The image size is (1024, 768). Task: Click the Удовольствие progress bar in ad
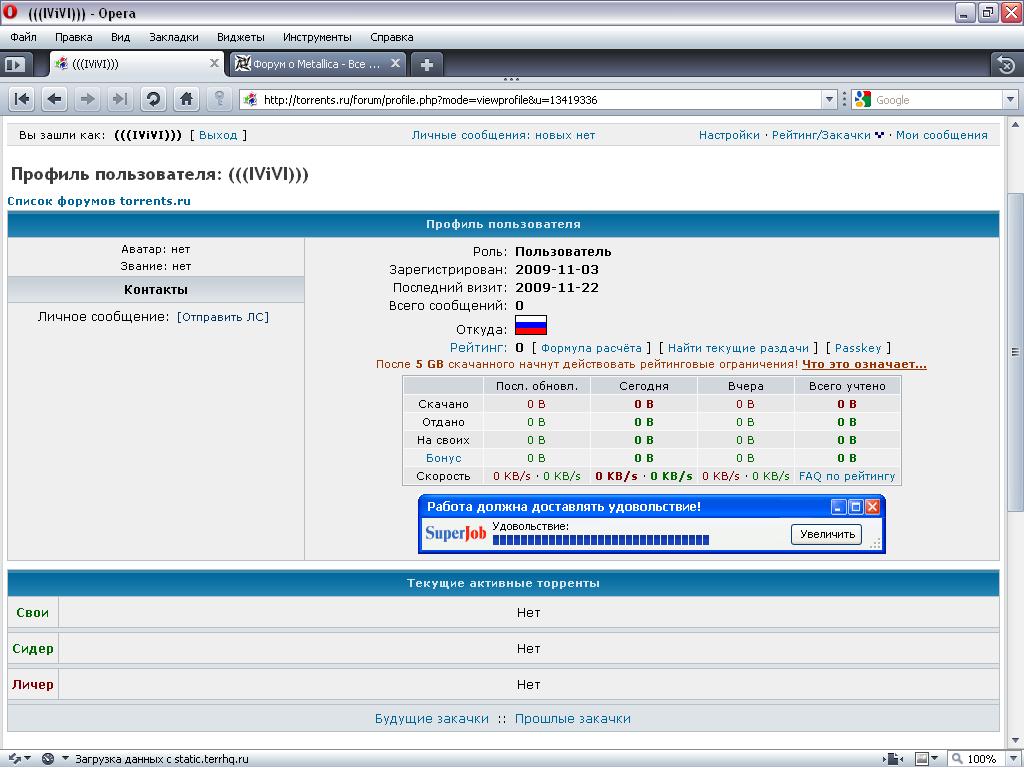[601, 540]
